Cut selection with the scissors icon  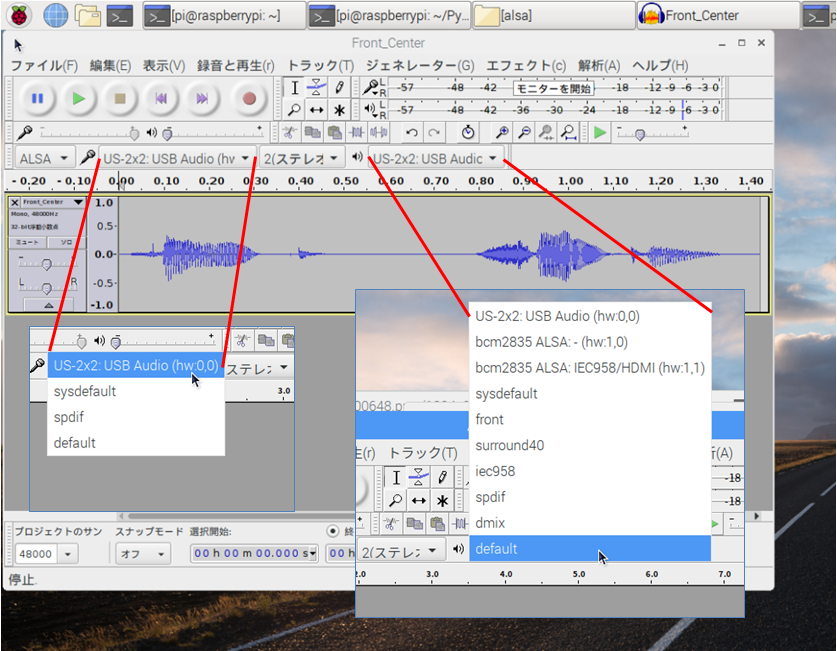click(x=289, y=132)
